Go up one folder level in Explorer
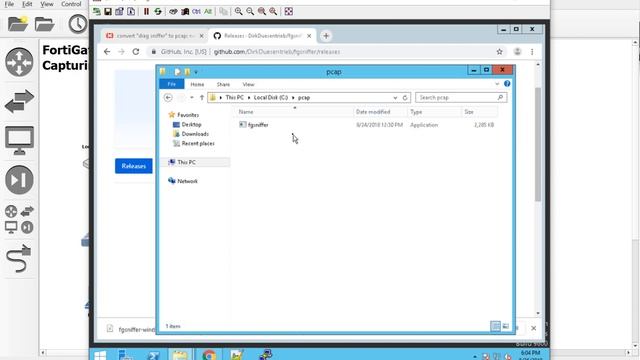 (x=202, y=98)
